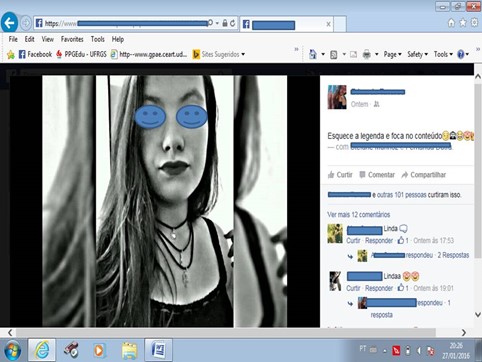Click the post author's profile picture
Image resolution: width=482 pixels, height=362 pixels.
[337, 97]
